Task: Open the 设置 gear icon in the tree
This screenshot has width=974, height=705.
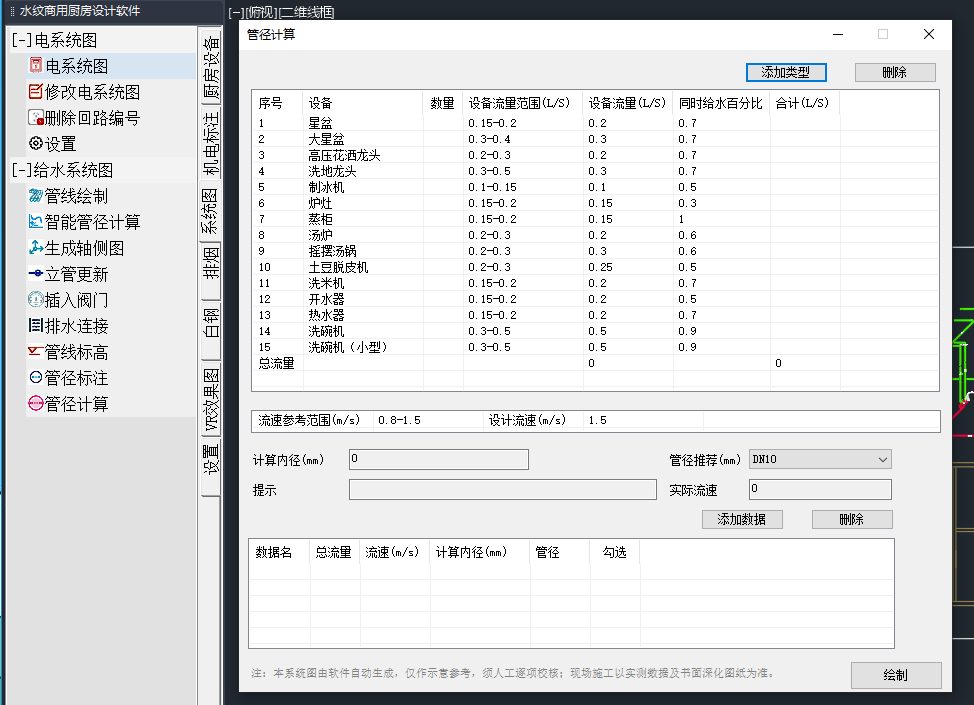Action: click(x=36, y=143)
